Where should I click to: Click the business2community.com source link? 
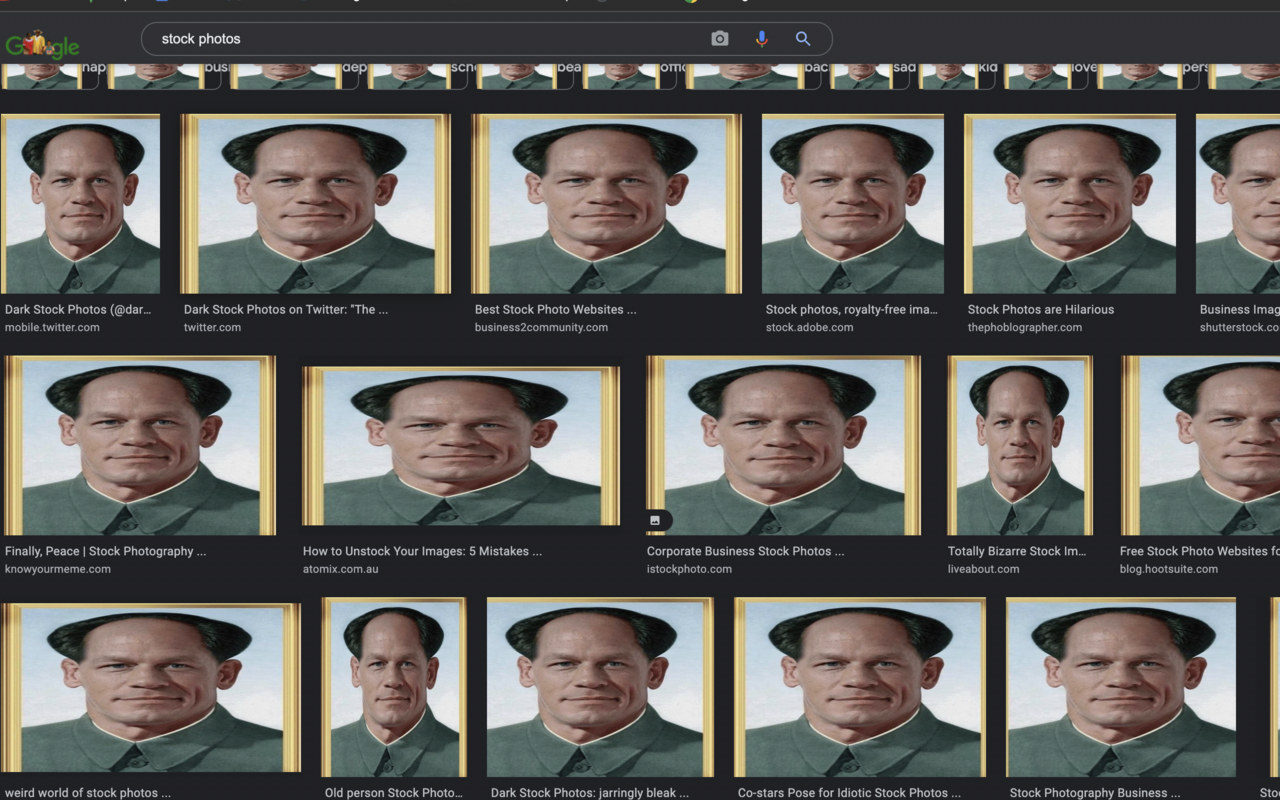coord(540,327)
